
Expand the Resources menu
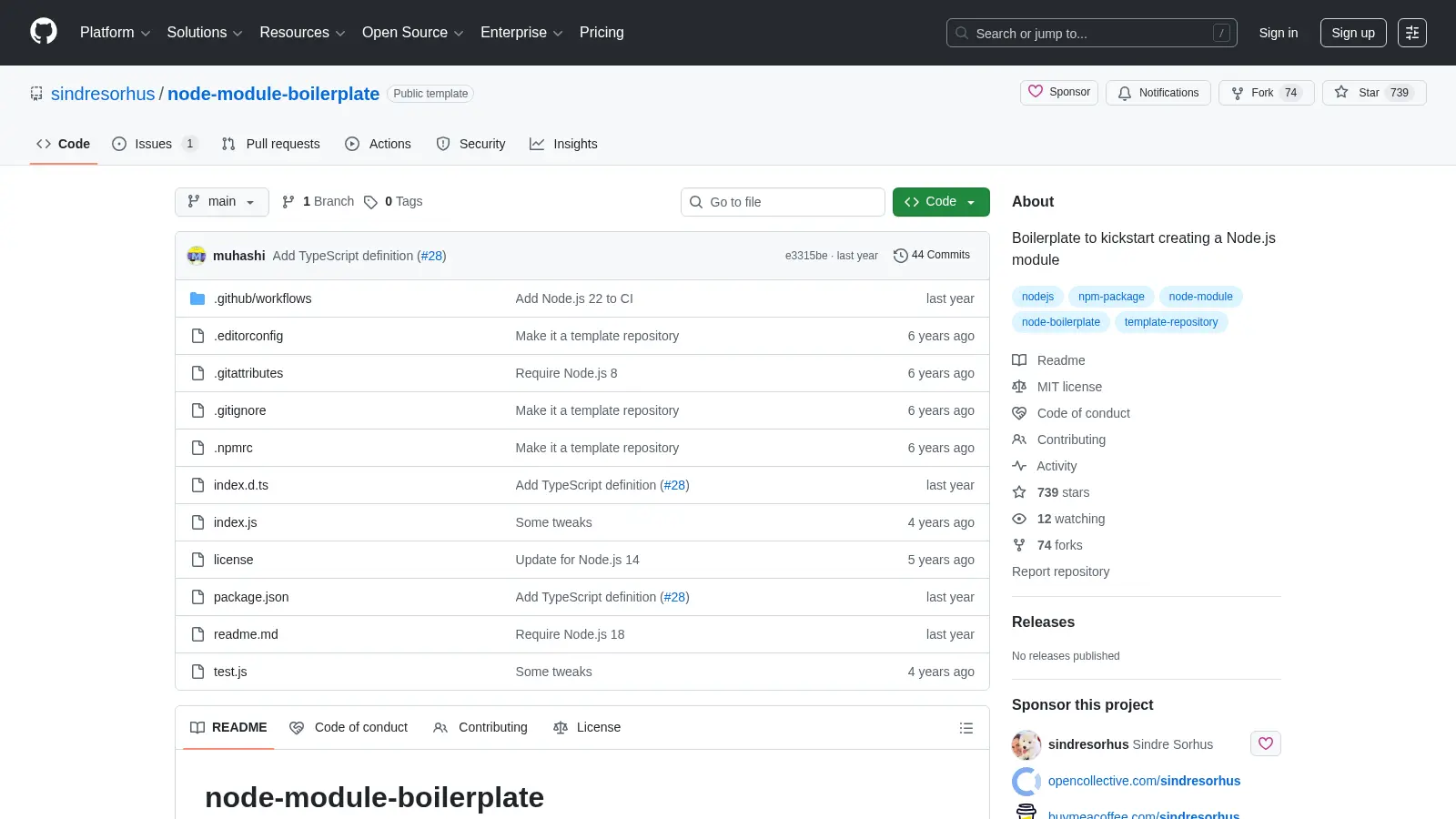coord(302,33)
